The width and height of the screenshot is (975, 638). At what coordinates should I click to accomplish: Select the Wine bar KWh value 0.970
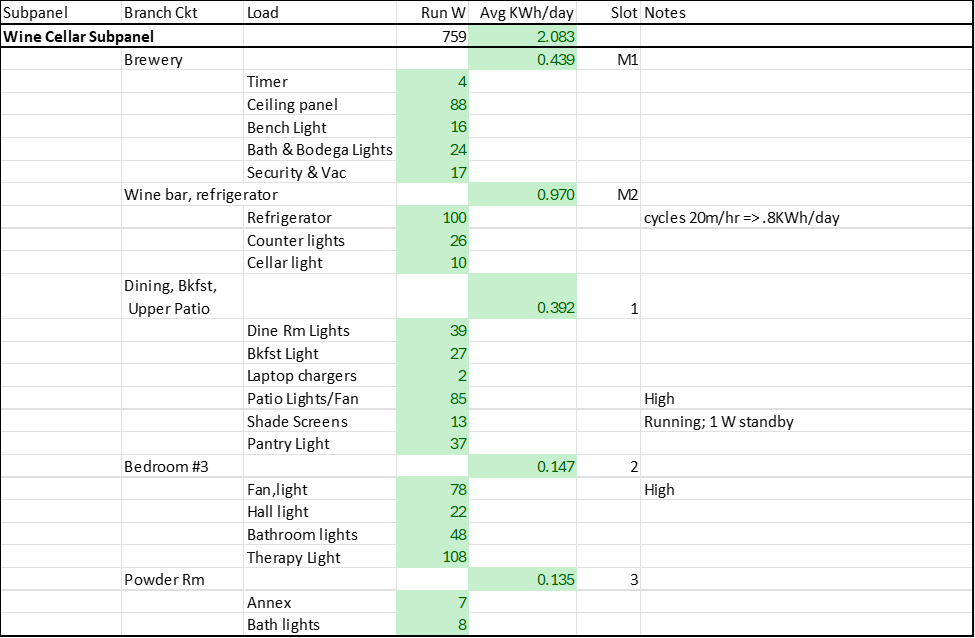tap(555, 195)
